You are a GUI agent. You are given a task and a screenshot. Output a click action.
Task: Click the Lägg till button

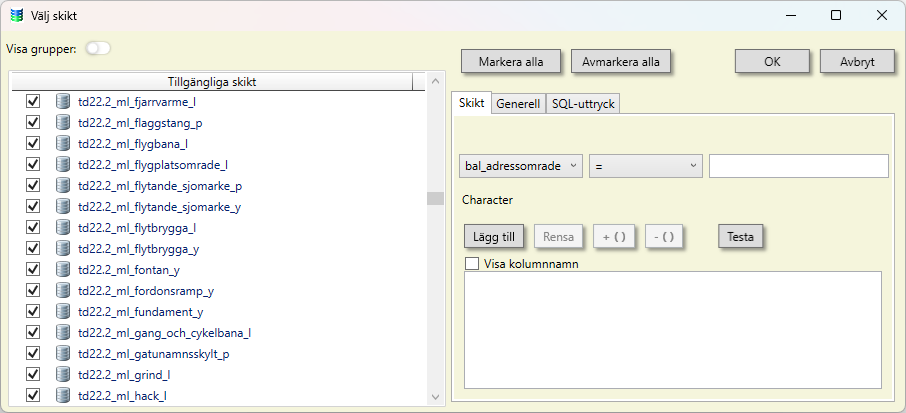coord(494,237)
